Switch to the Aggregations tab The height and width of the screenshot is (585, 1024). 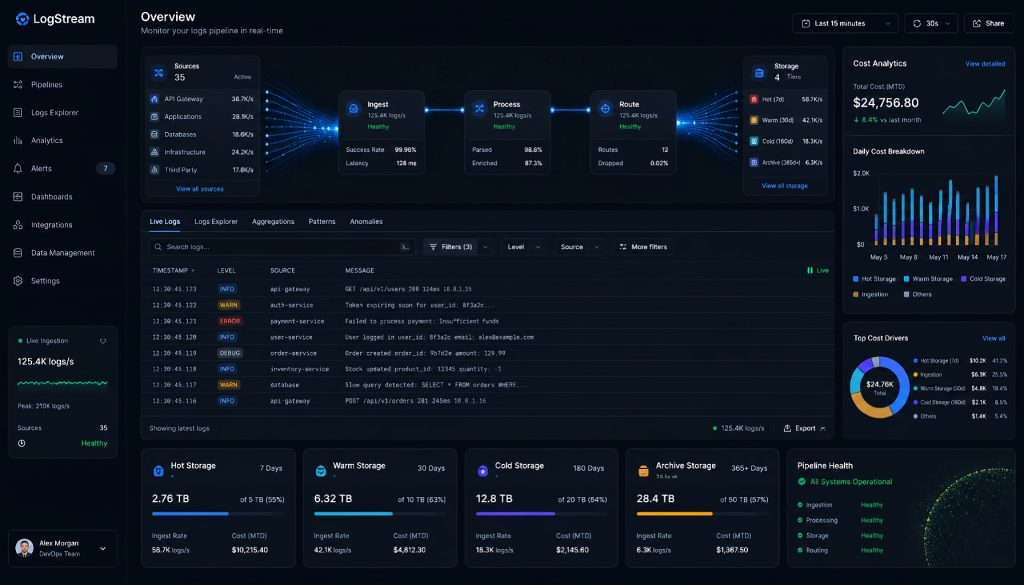tap(273, 221)
